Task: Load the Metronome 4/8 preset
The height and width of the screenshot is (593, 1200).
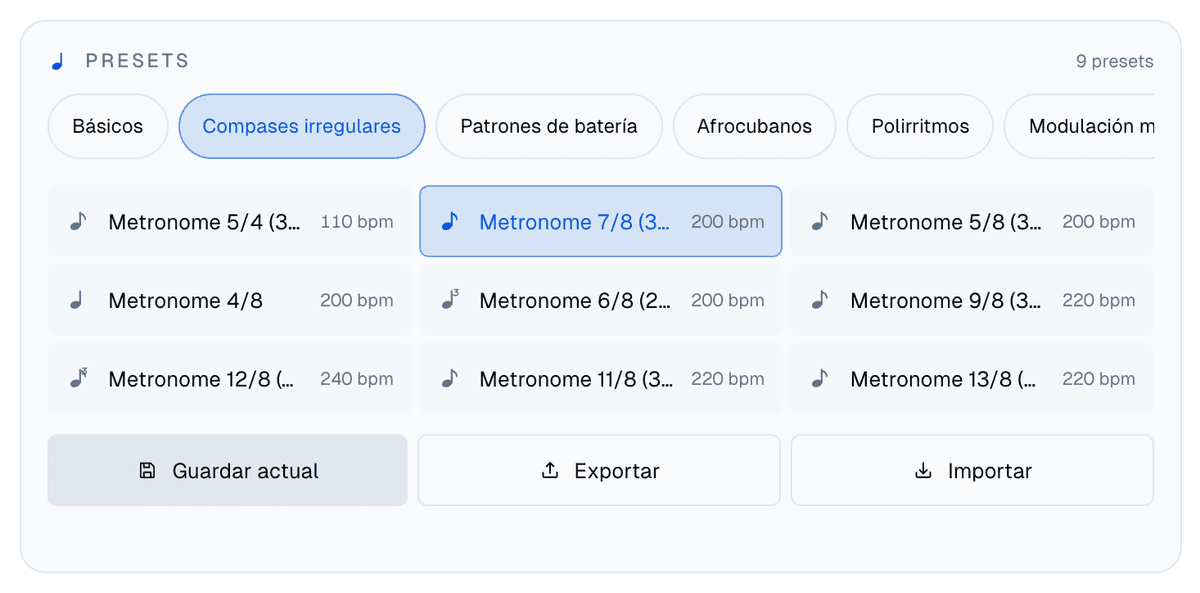Action: pyautogui.click(x=230, y=300)
